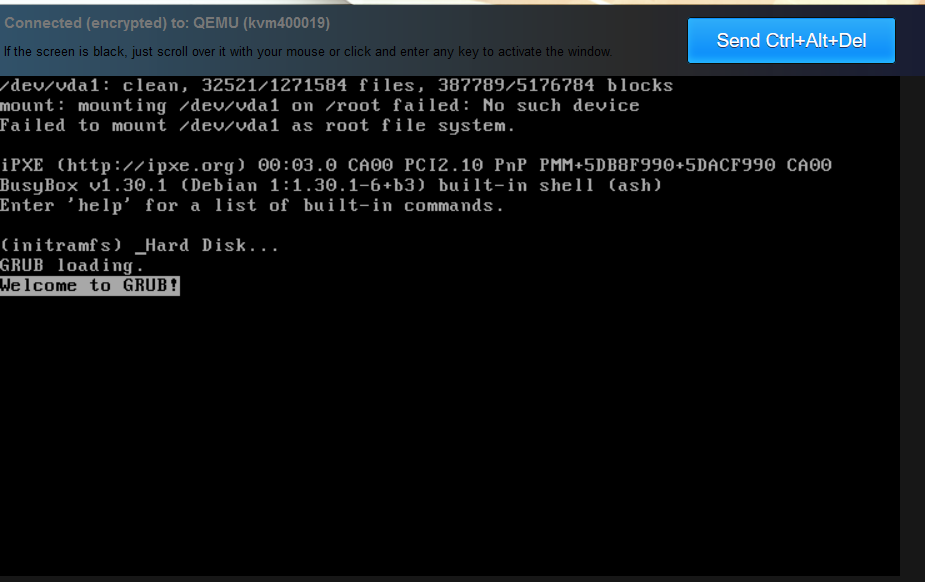Image resolution: width=925 pixels, height=582 pixels.
Task: Click the 'mount: mounting /dev/vda1' error line
Action: coord(319,106)
